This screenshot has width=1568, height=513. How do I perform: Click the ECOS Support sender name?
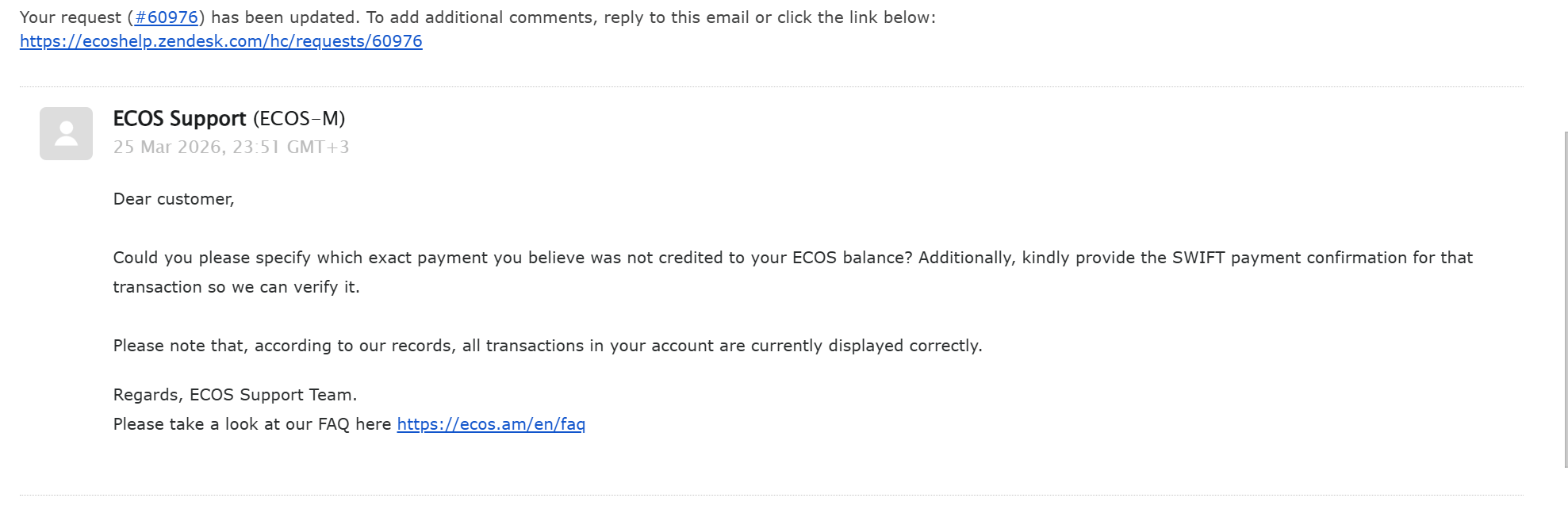click(179, 119)
